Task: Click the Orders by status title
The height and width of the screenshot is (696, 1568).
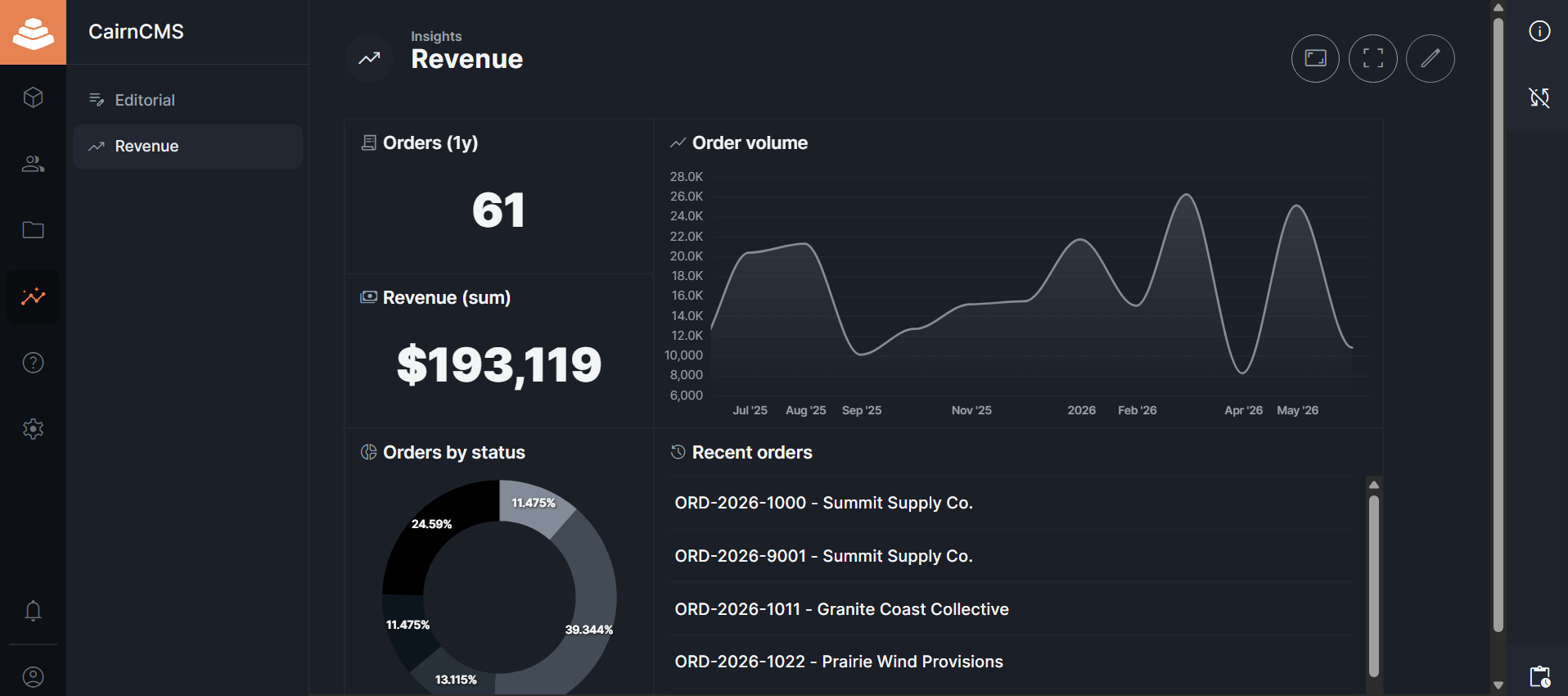Action: coord(454,452)
